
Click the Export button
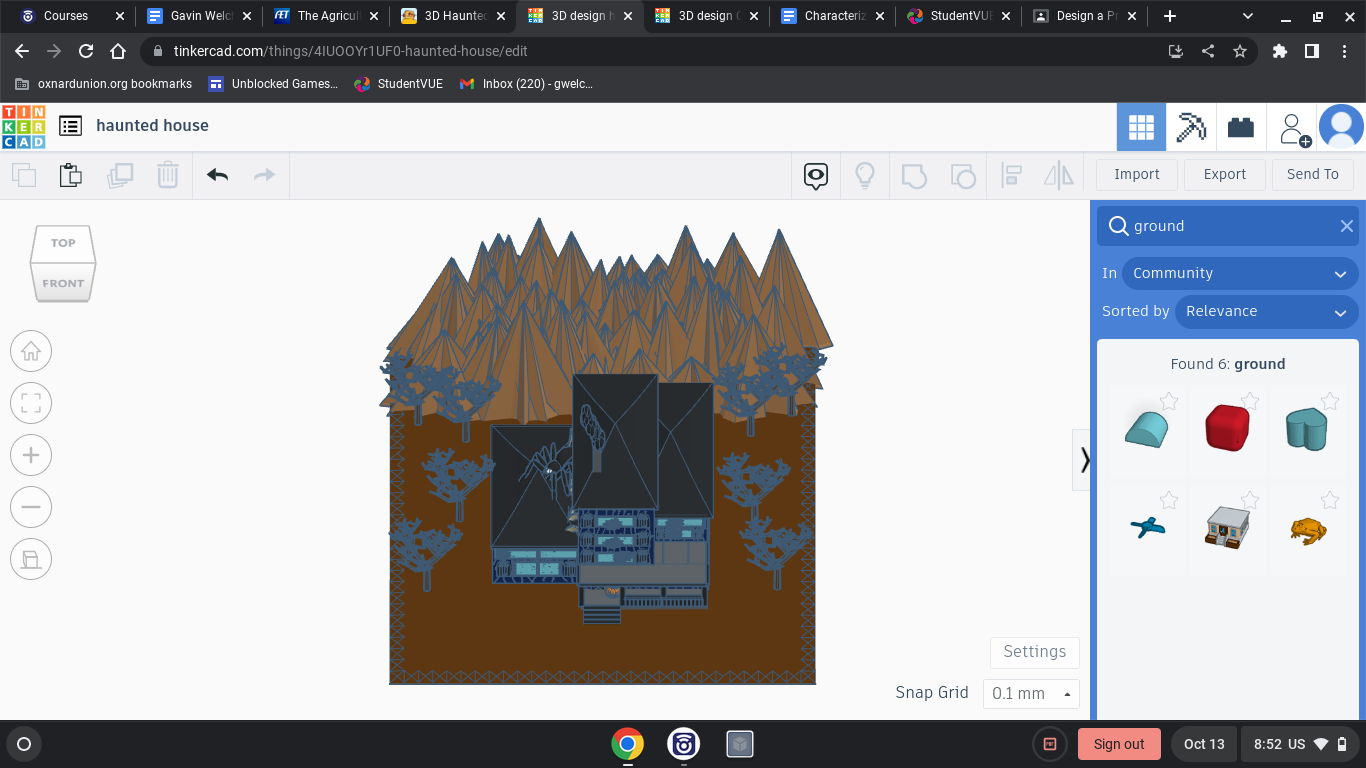pyautogui.click(x=1224, y=174)
